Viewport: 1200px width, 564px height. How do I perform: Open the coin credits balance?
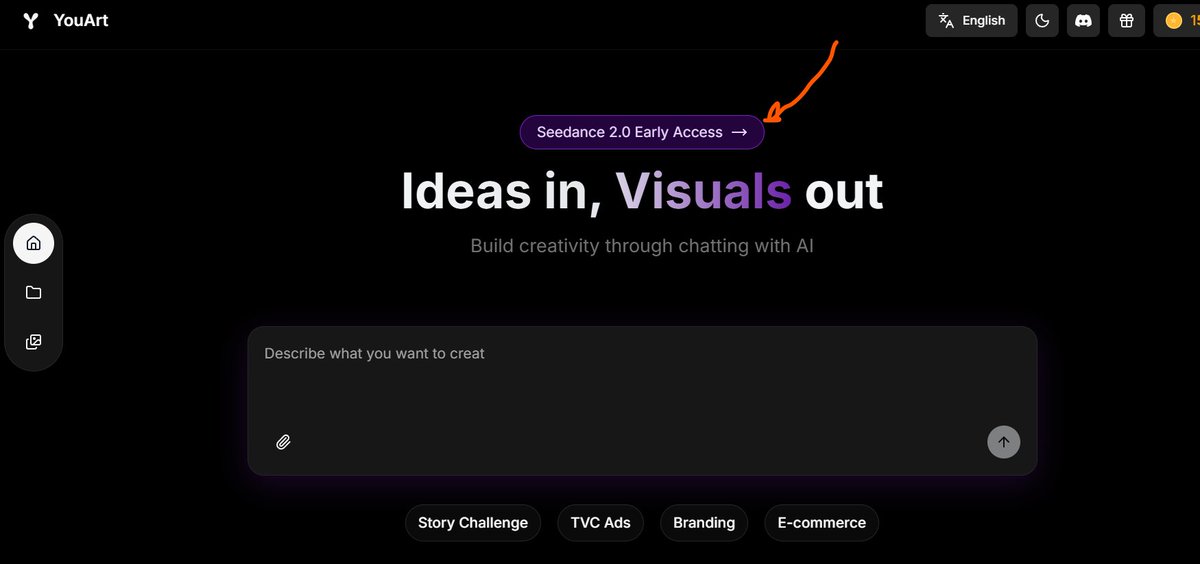(1177, 21)
